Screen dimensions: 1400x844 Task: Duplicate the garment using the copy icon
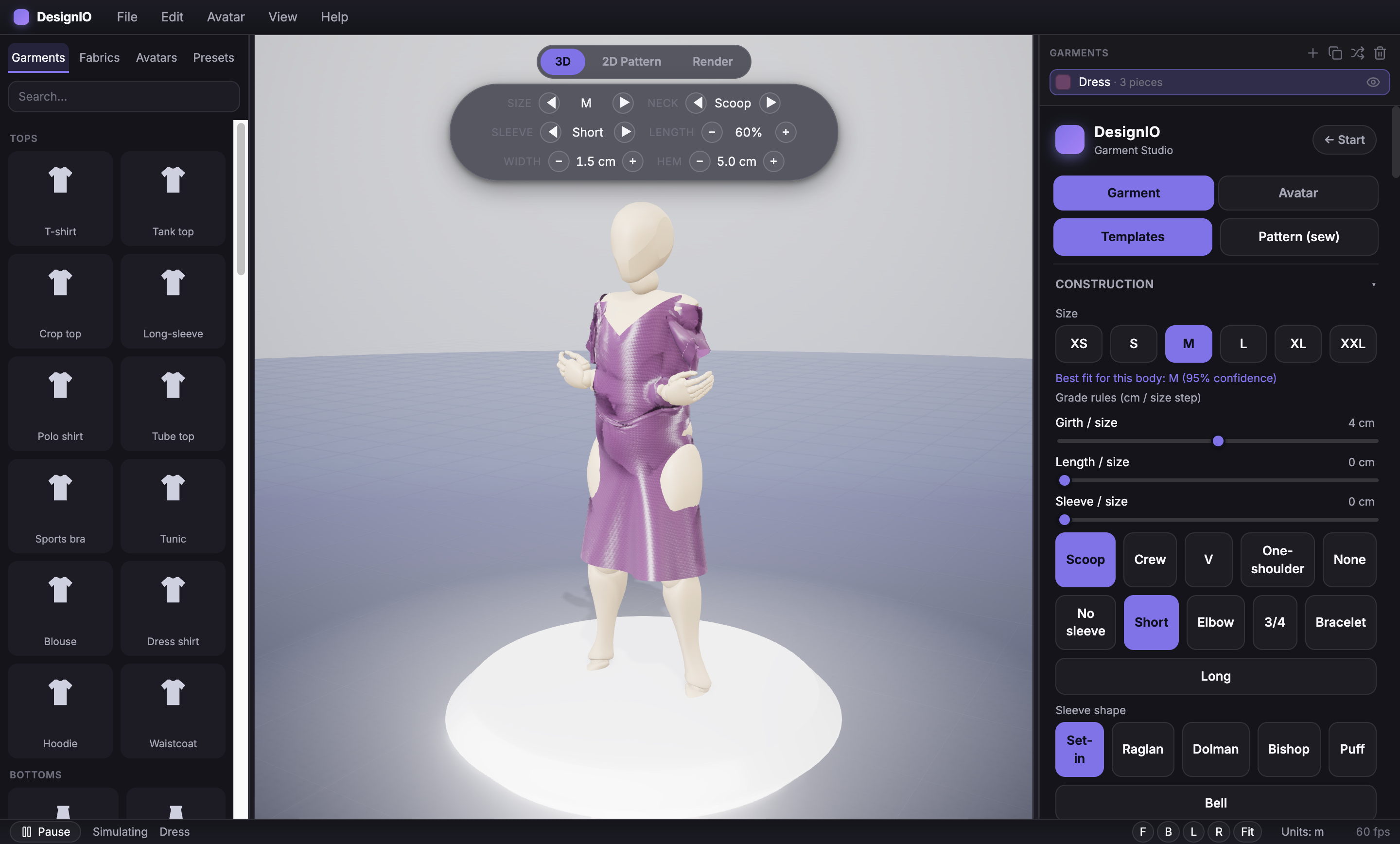pyautogui.click(x=1335, y=53)
